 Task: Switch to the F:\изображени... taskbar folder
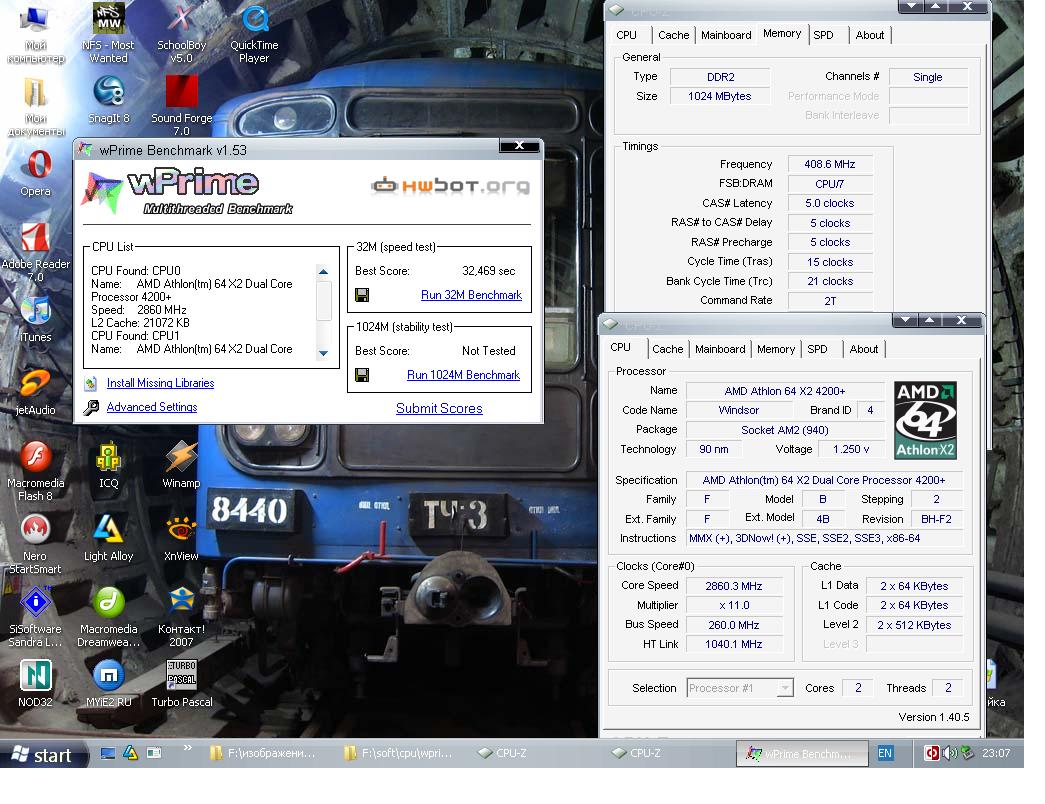coord(265,753)
